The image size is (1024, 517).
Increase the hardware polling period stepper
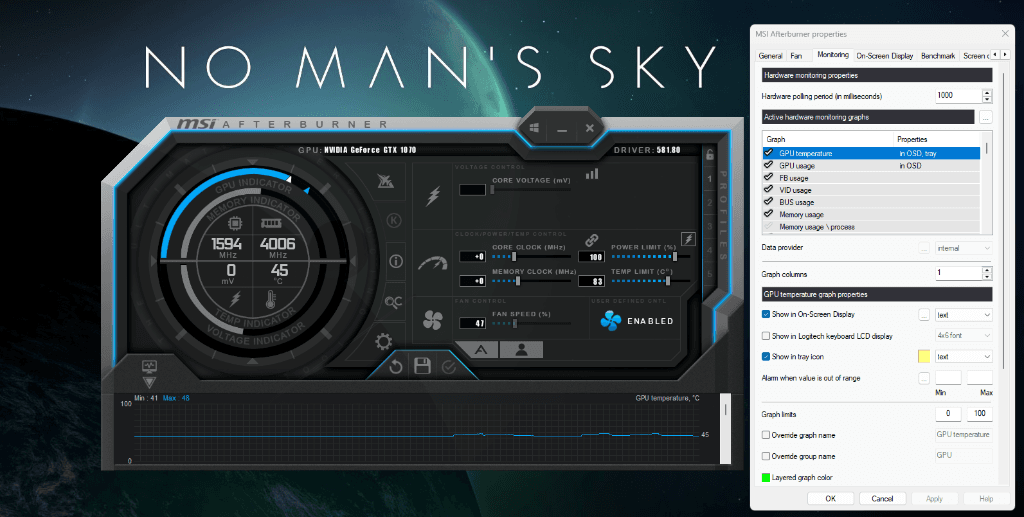(987, 92)
